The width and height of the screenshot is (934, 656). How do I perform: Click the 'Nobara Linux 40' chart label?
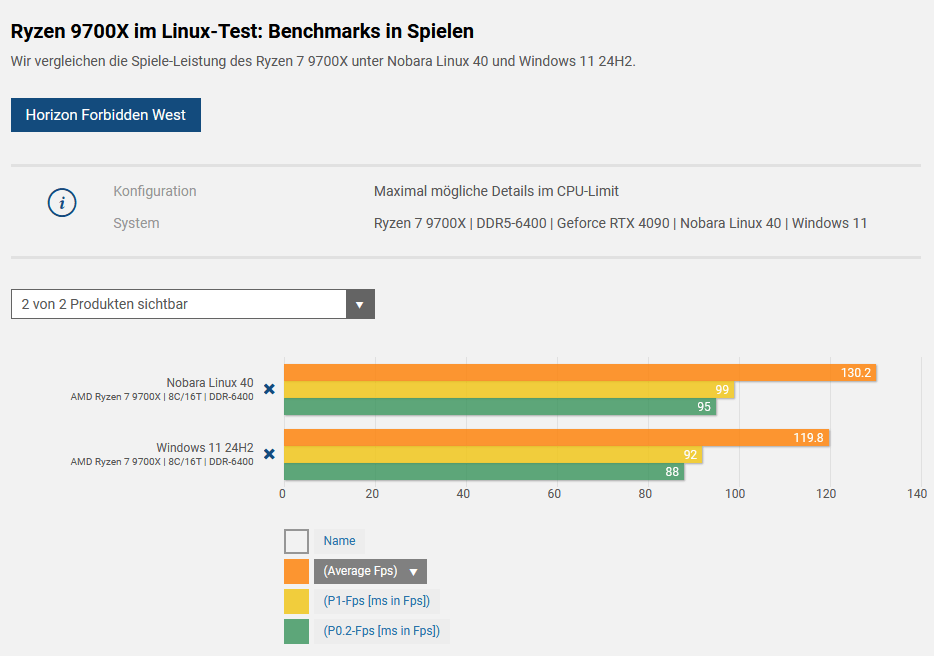coord(210,383)
